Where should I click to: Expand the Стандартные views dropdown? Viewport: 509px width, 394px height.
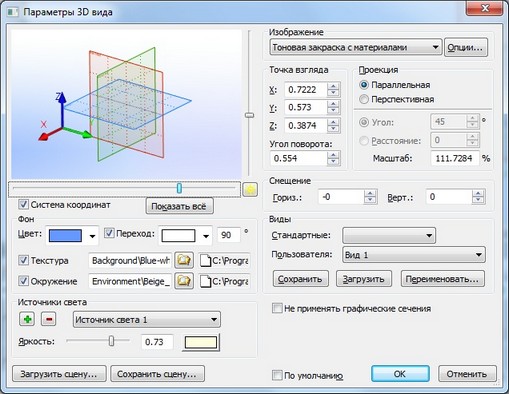coord(389,236)
